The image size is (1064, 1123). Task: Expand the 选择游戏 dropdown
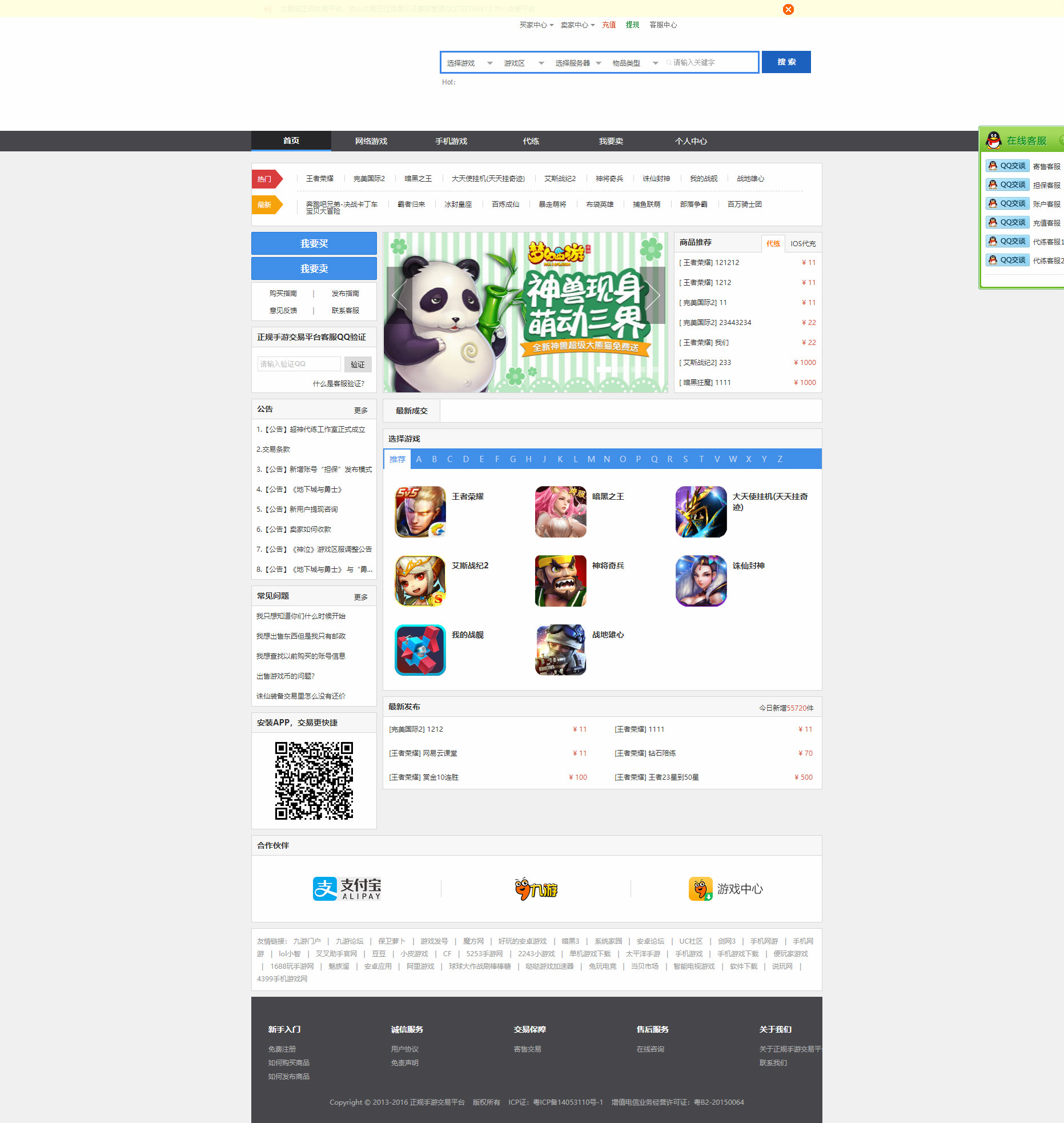469,63
